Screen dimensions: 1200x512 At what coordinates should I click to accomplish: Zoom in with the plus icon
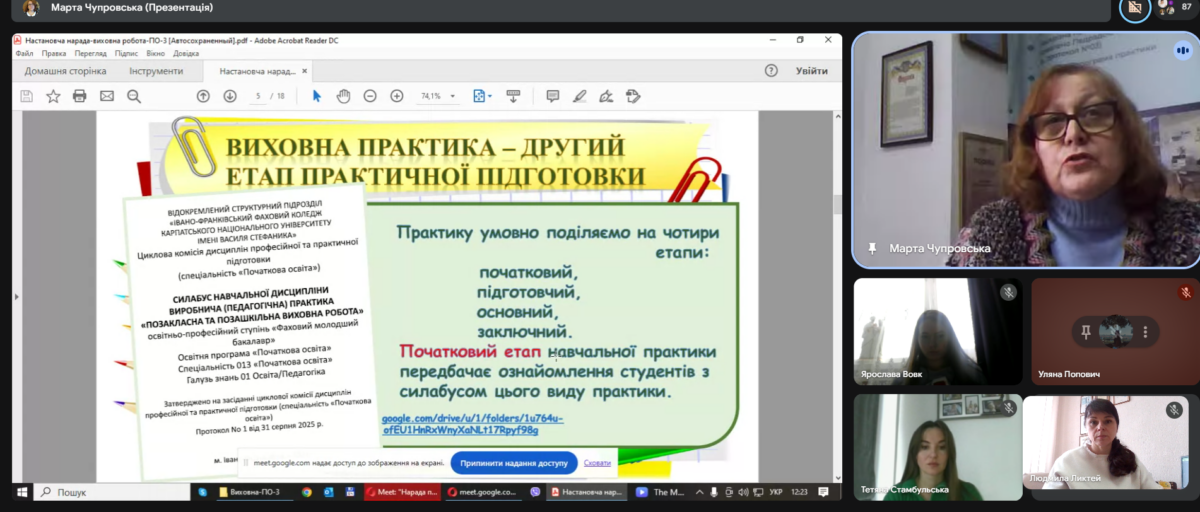pos(397,96)
